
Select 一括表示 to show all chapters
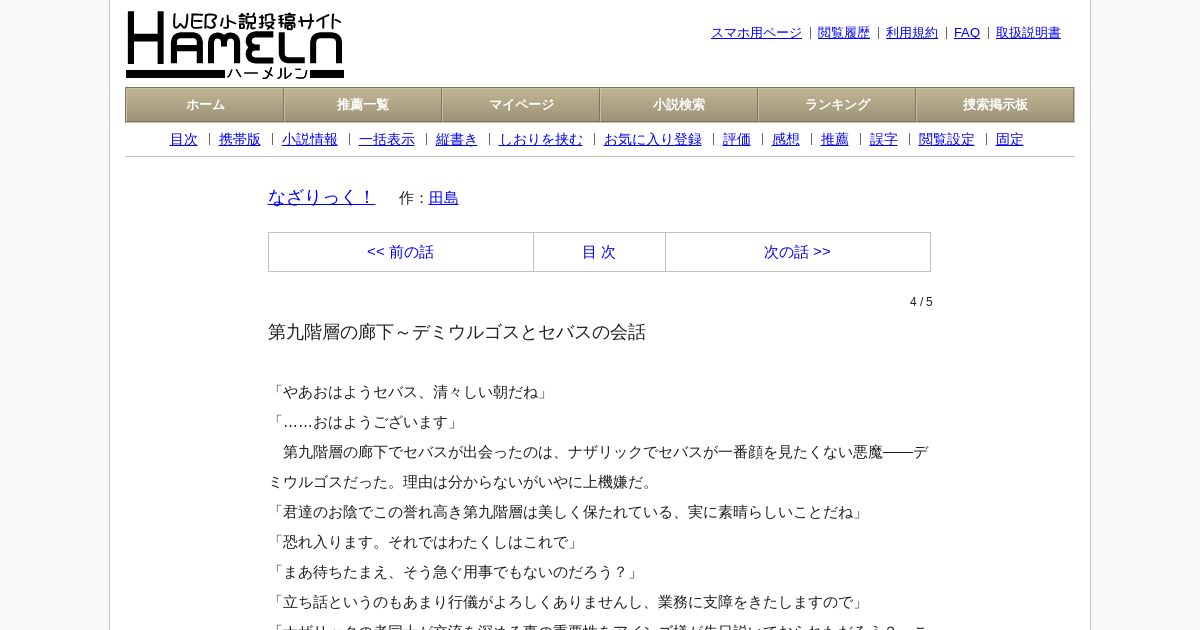[x=387, y=140]
